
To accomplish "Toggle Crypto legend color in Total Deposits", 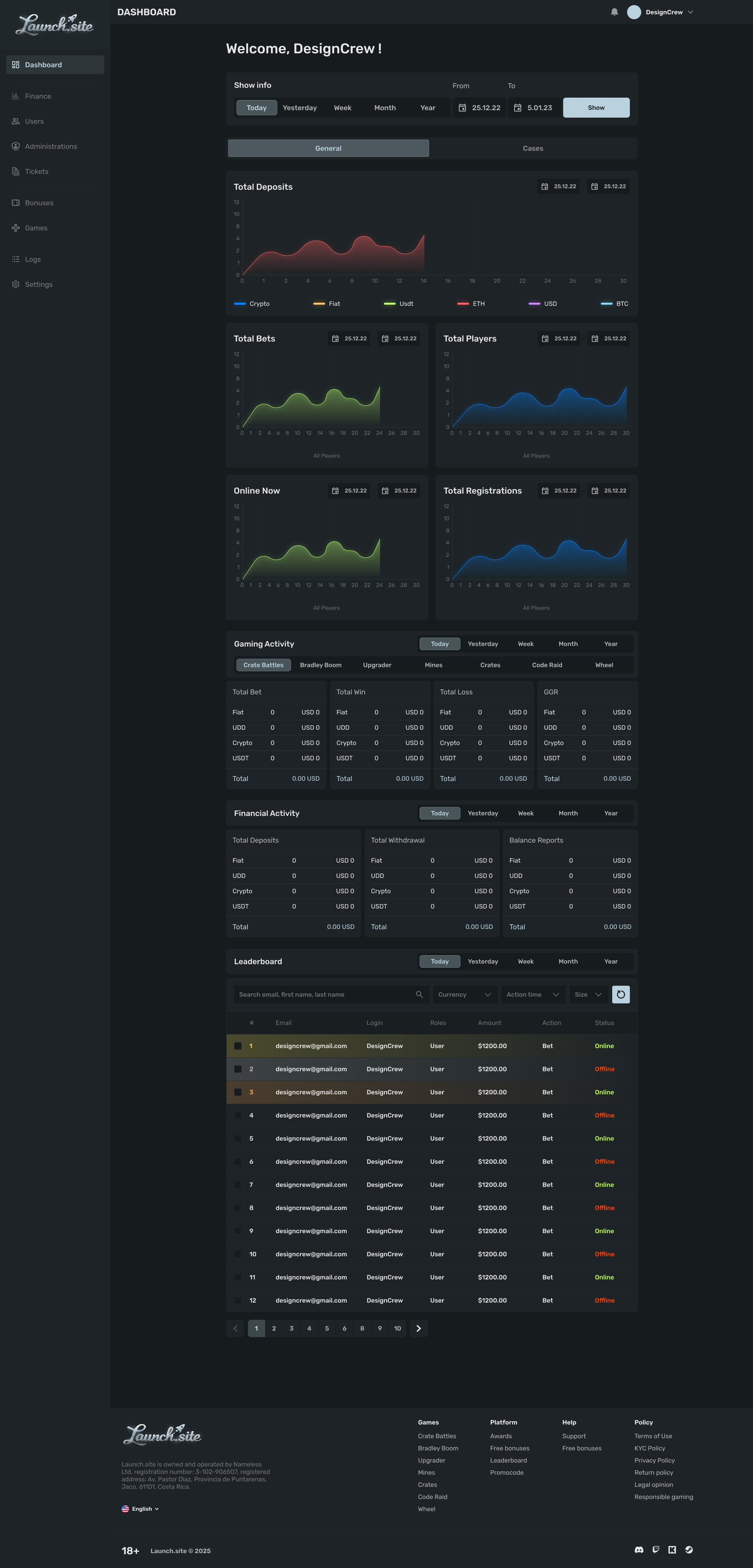I will tap(240, 304).
